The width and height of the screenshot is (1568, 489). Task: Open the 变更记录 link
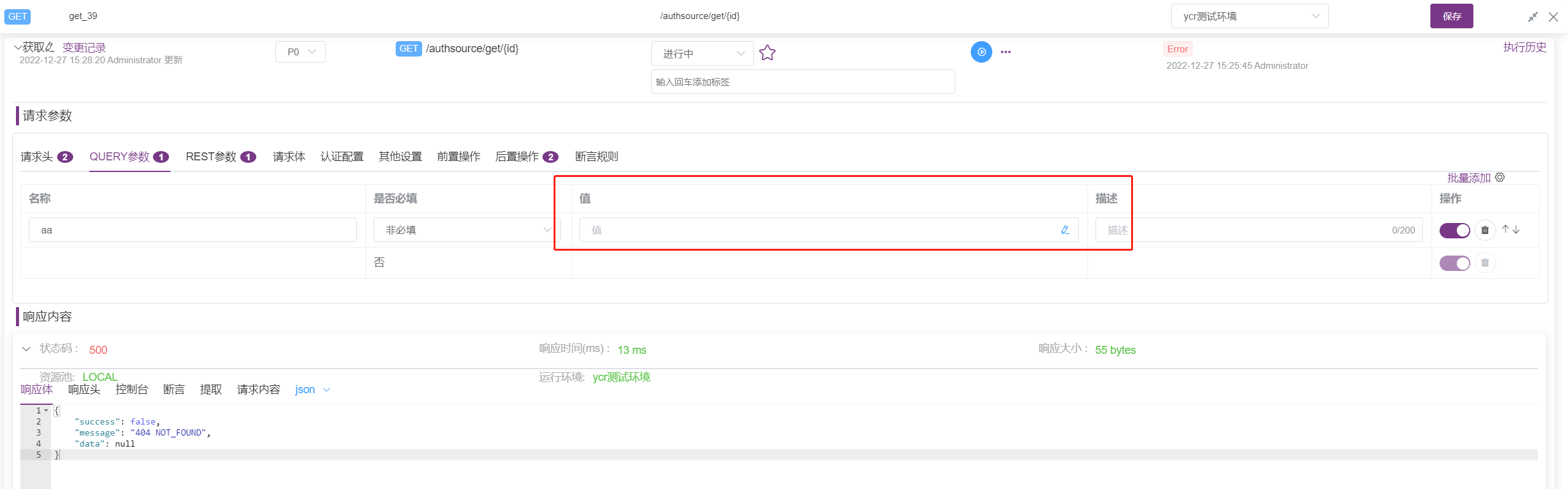[x=84, y=47]
